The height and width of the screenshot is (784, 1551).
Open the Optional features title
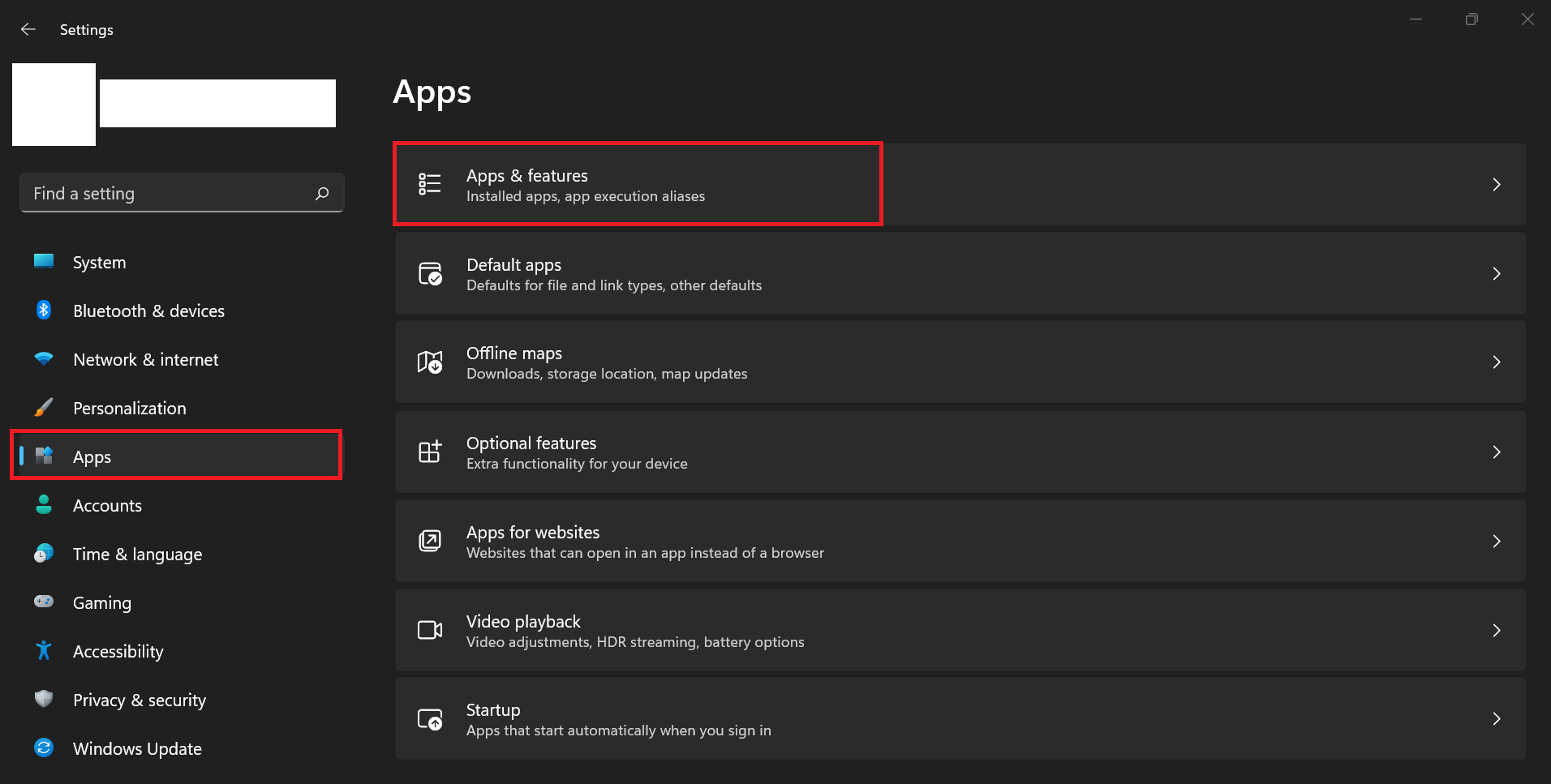pyautogui.click(x=531, y=443)
